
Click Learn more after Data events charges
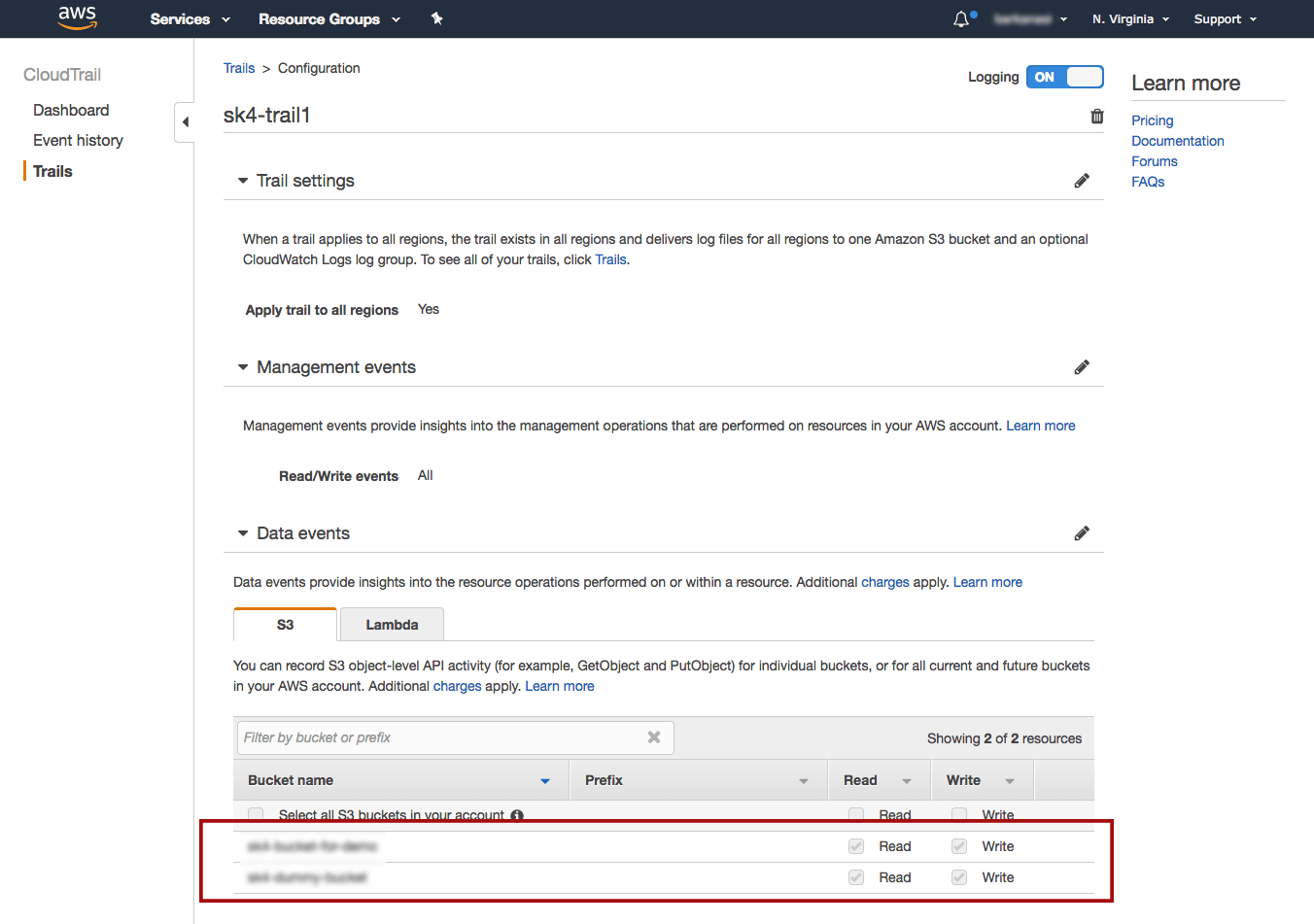987,582
